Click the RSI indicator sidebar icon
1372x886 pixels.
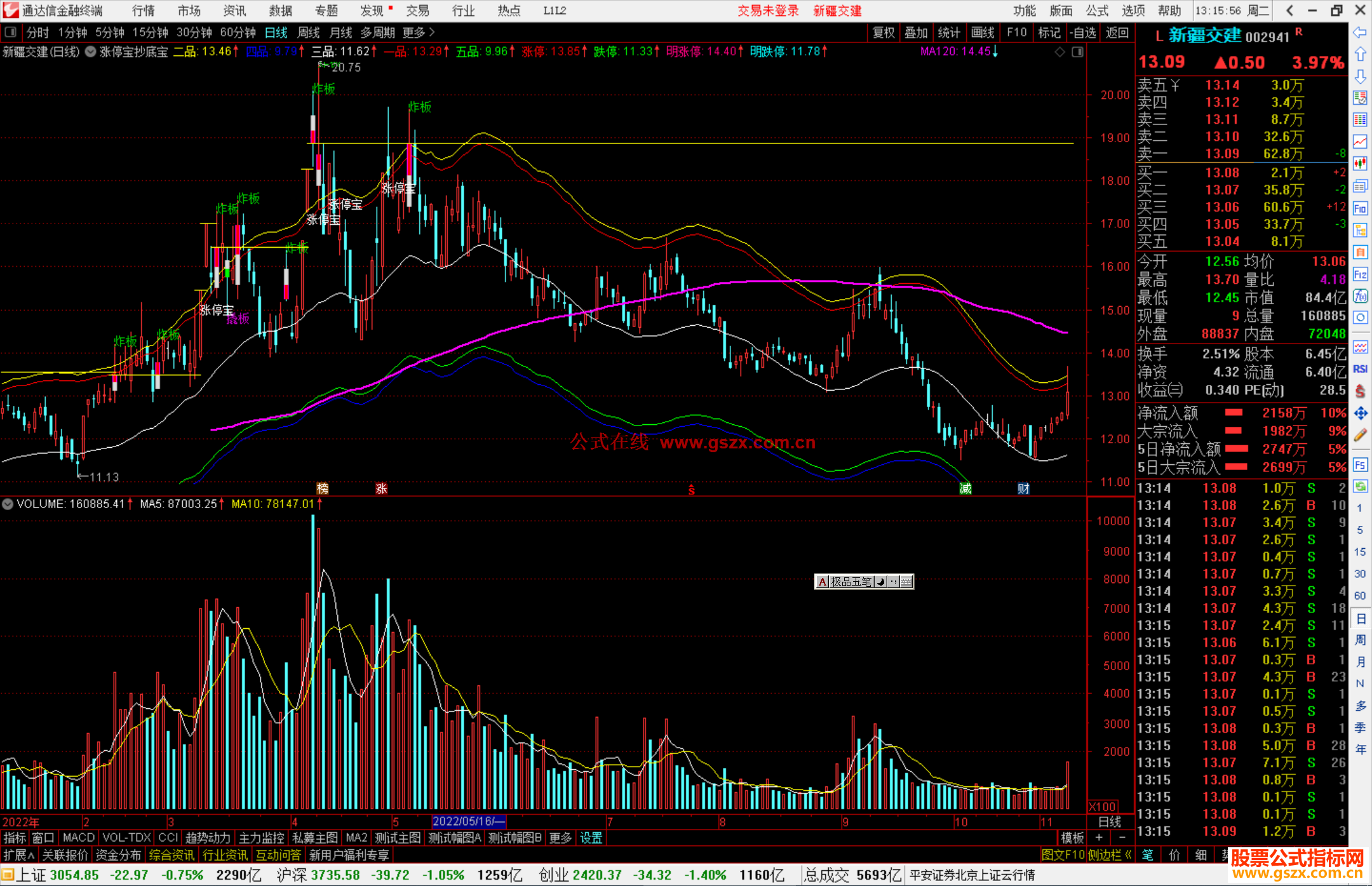point(1360,369)
